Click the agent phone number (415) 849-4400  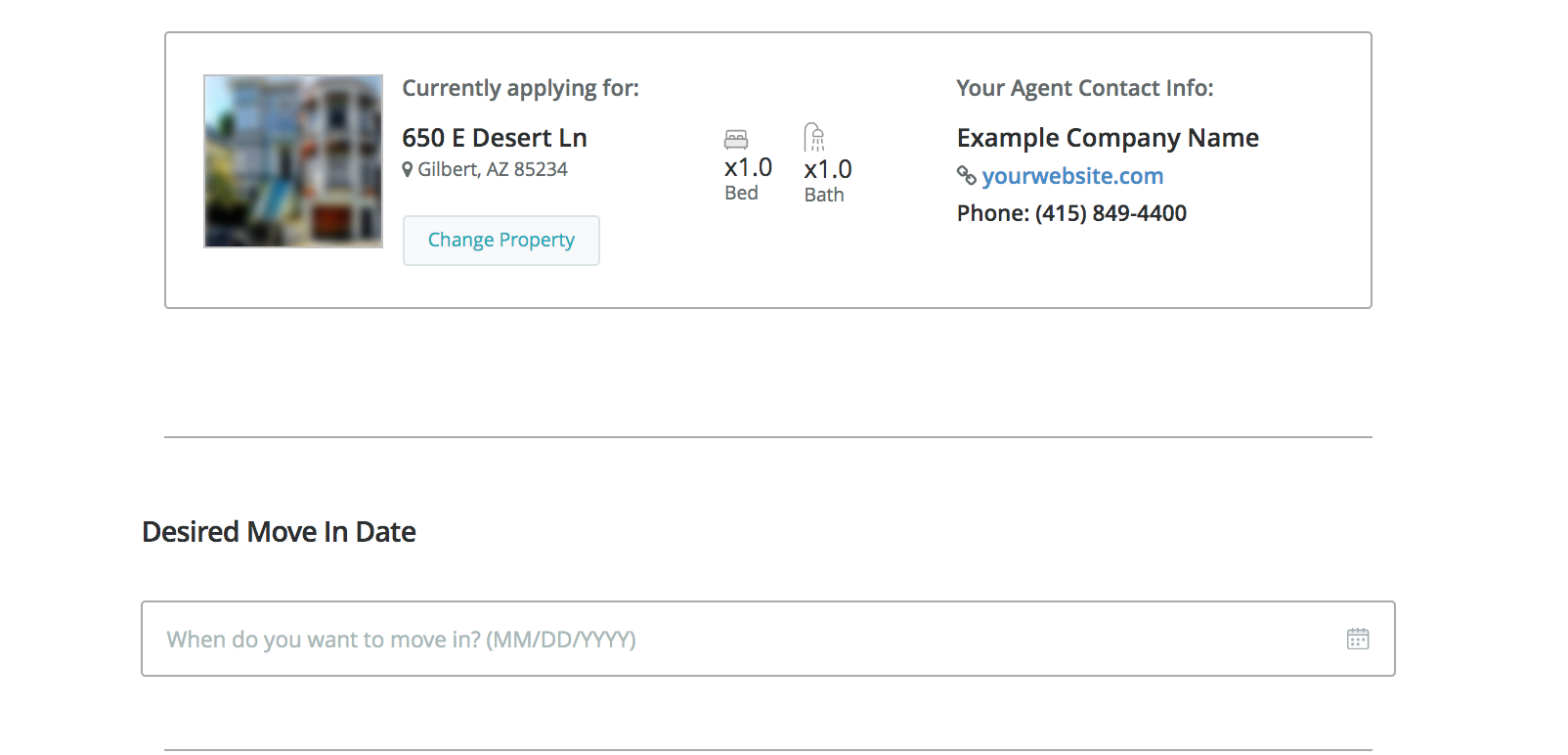[x=1111, y=213]
